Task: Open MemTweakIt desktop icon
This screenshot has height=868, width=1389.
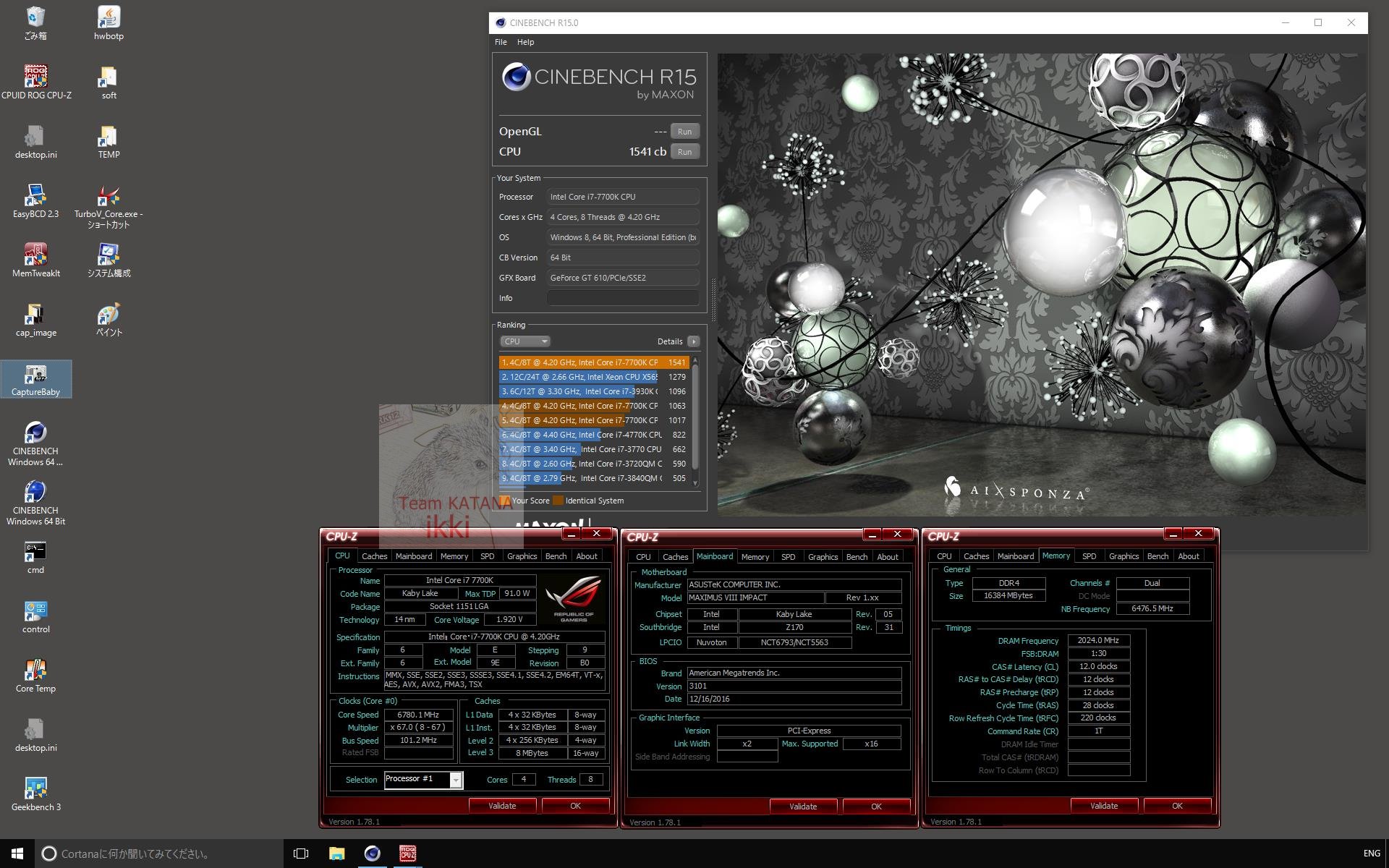Action: tap(36, 260)
